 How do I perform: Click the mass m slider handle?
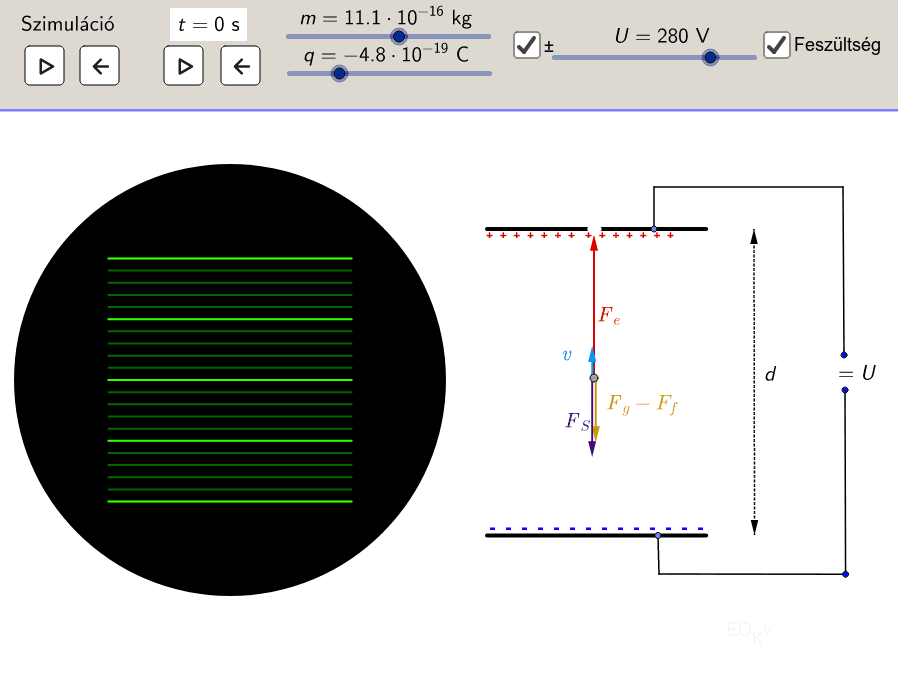pyautogui.click(x=399, y=36)
